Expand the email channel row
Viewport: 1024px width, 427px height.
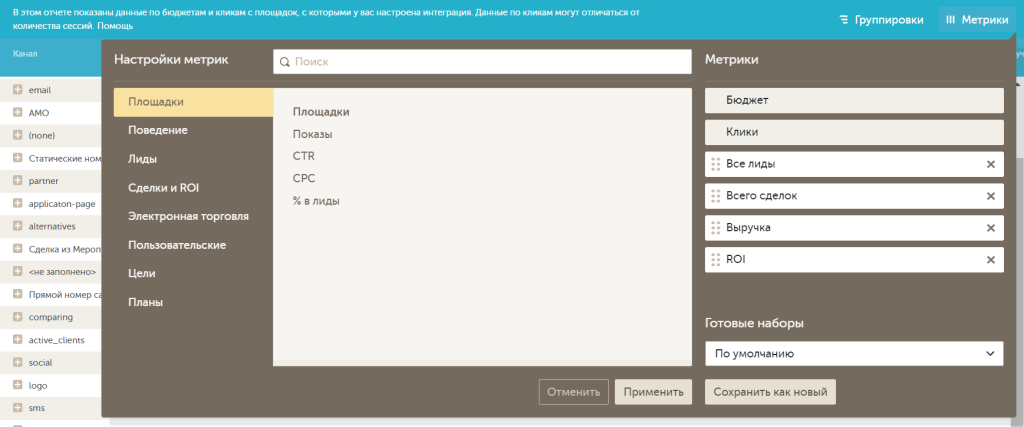17,90
